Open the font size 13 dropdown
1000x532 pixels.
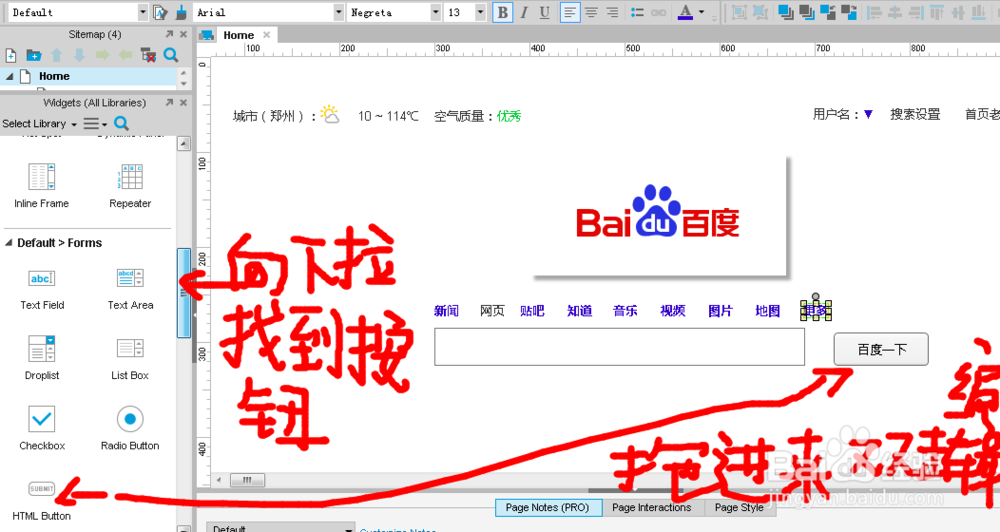(480, 12)
